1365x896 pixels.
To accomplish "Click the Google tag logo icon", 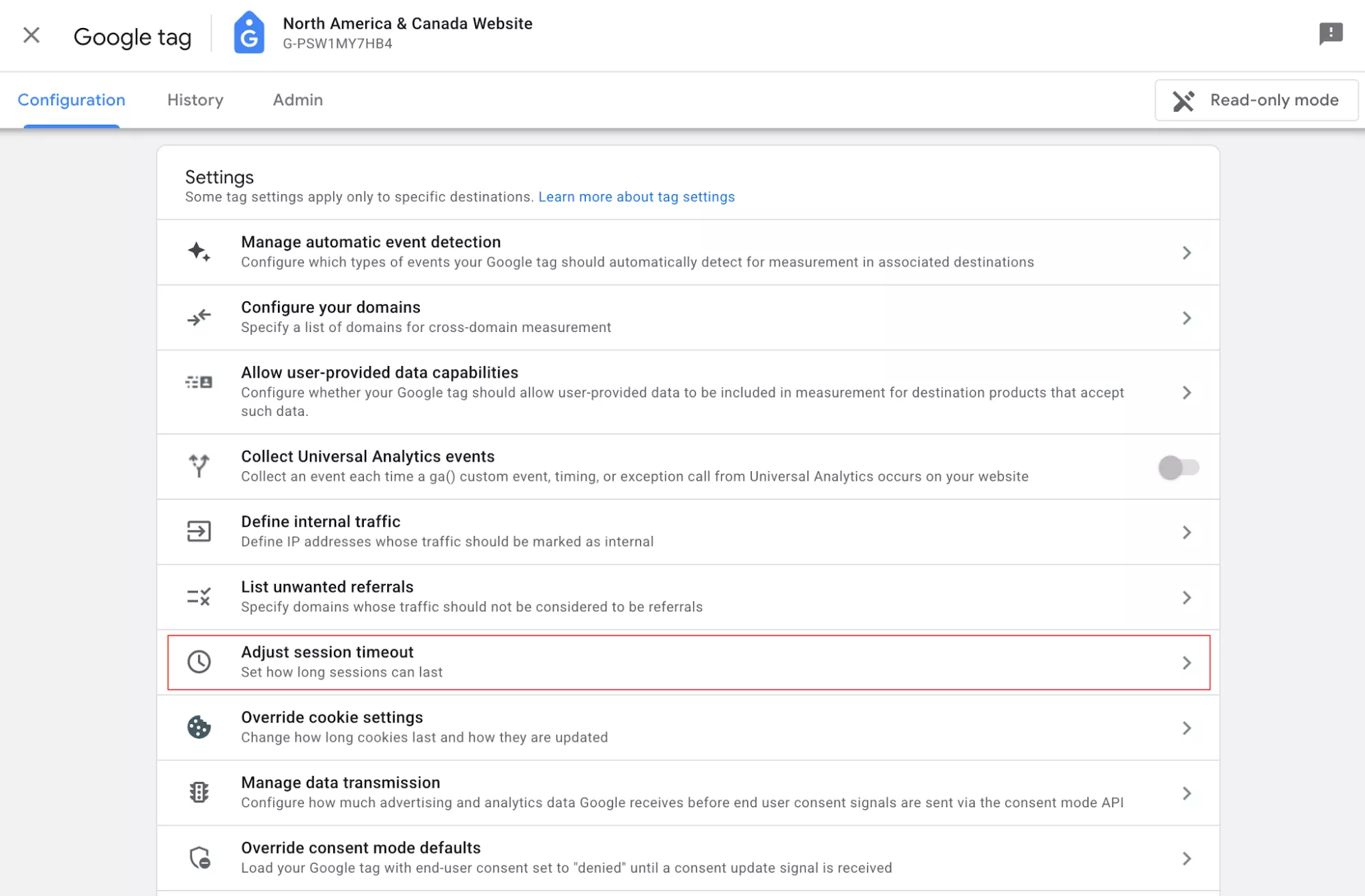I will pyautogui.click(x=249, y=33).
